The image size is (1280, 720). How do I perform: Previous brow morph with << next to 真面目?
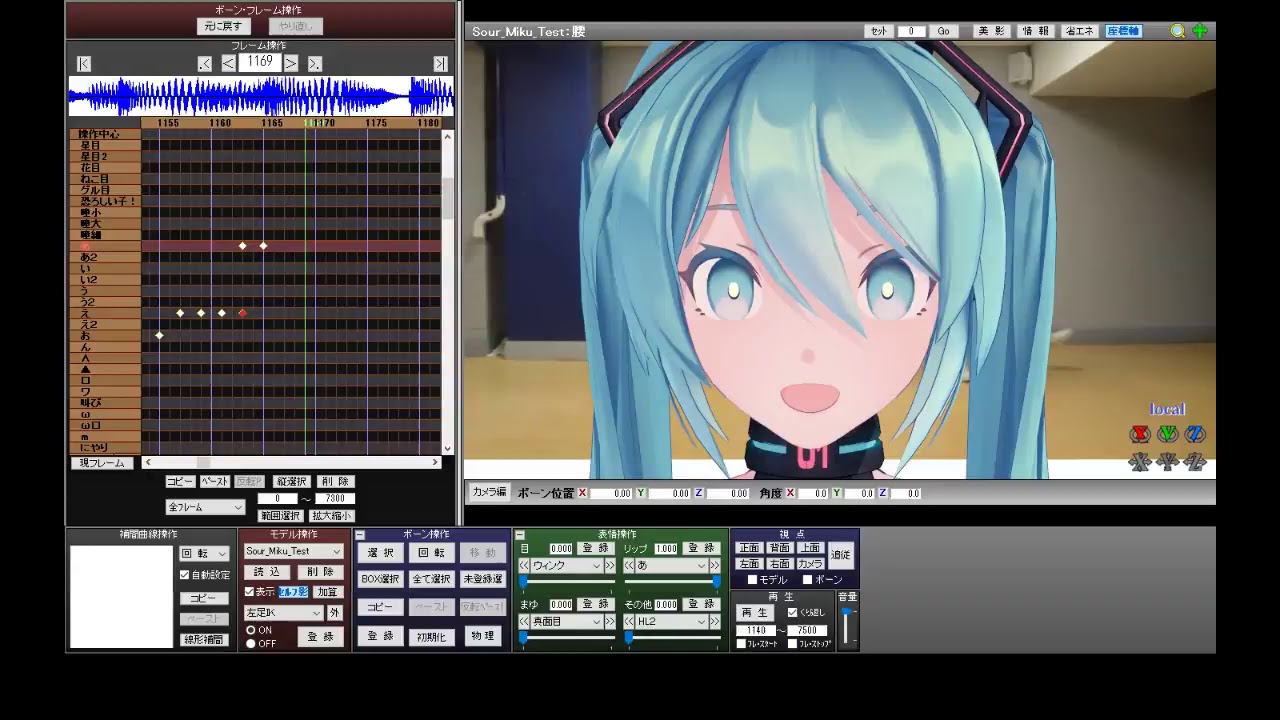(524, 622)
